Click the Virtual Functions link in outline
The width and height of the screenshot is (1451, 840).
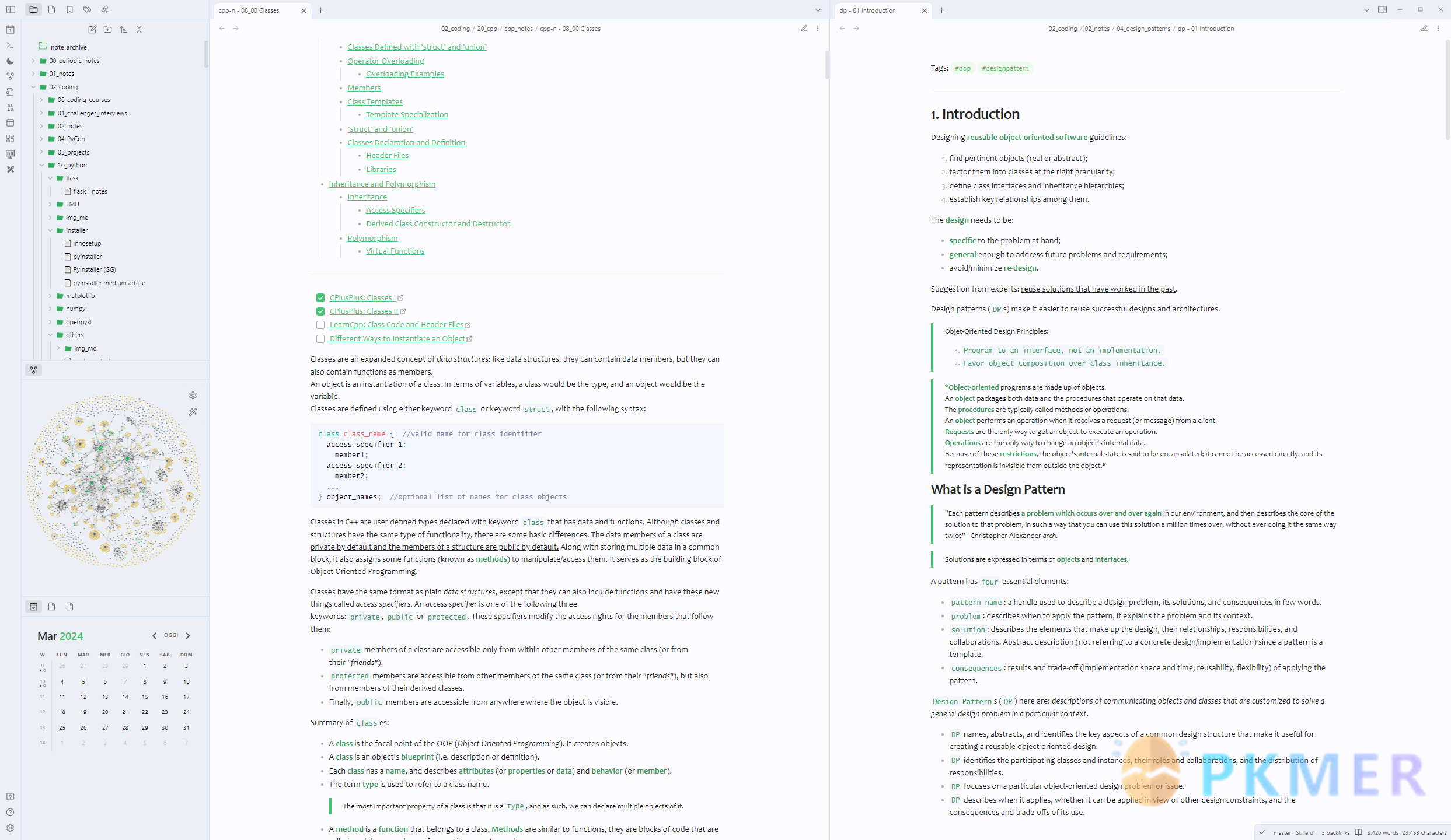pos(394,251)
